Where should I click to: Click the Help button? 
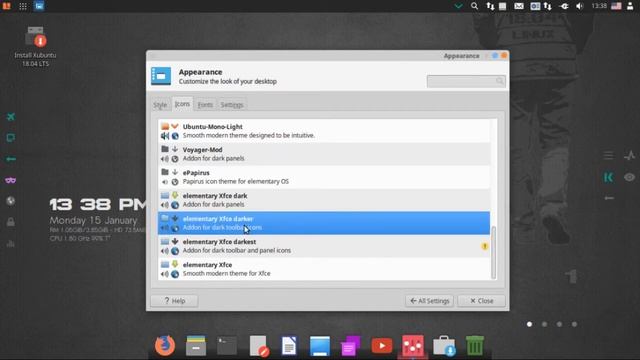174,301
